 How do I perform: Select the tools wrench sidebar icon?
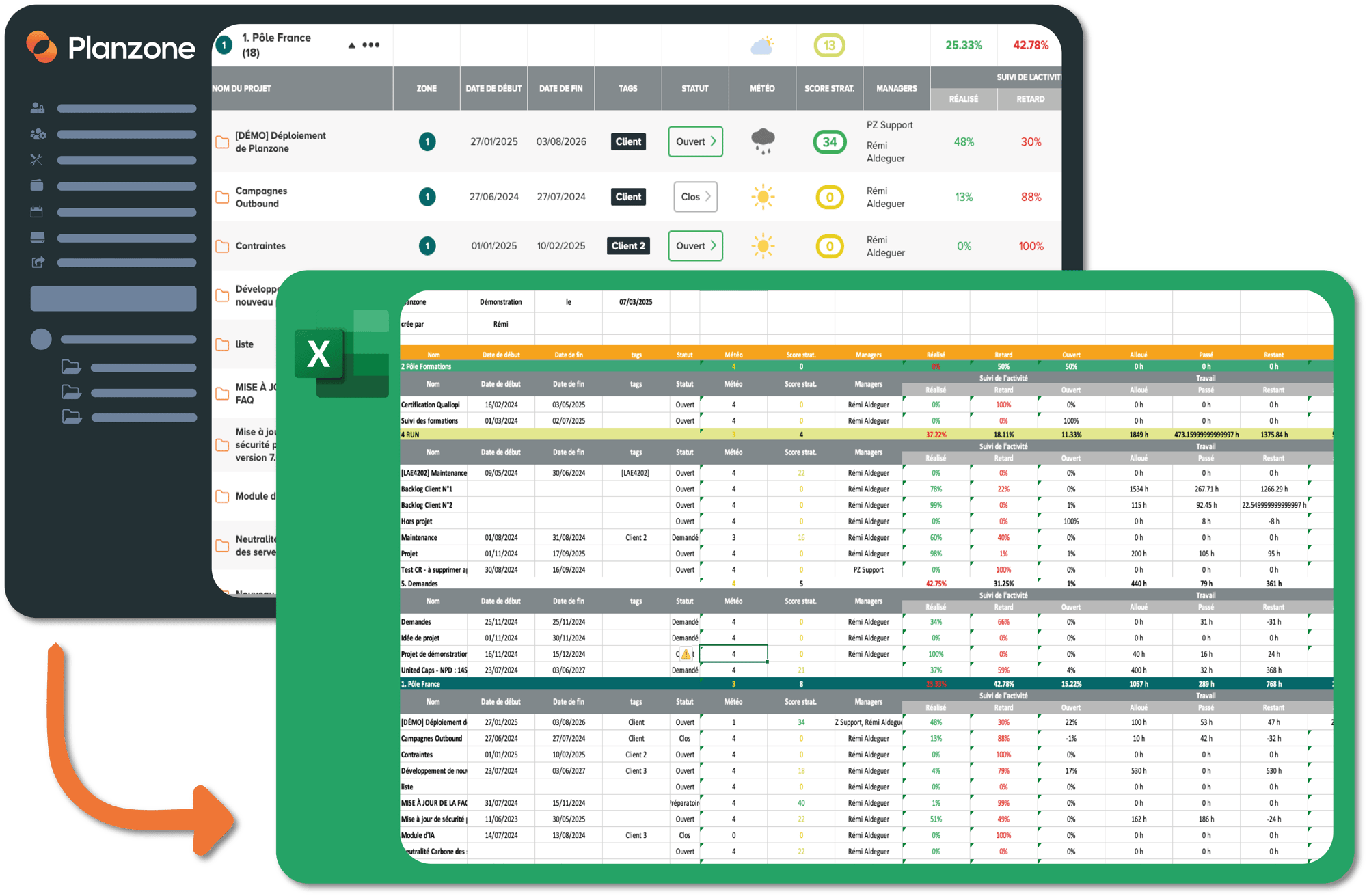pos(37,160)
